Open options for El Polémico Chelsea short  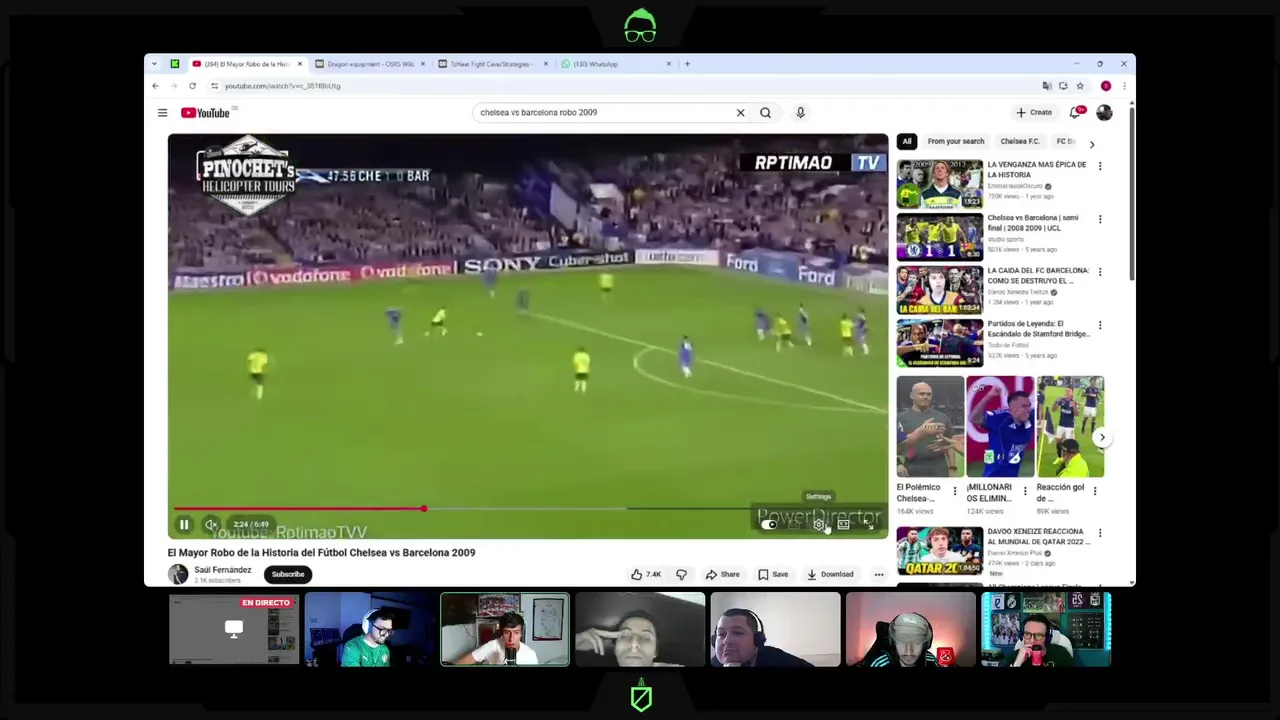pos(954,491)
